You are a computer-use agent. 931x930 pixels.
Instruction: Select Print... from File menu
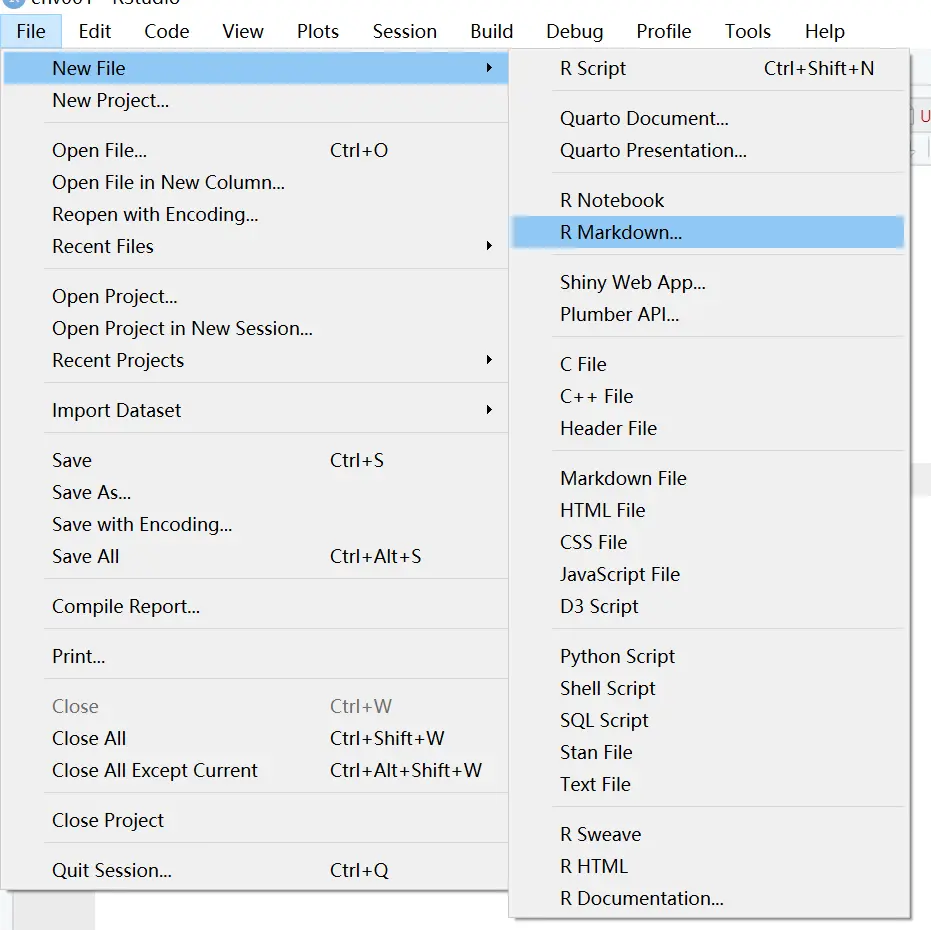[256, 656]
